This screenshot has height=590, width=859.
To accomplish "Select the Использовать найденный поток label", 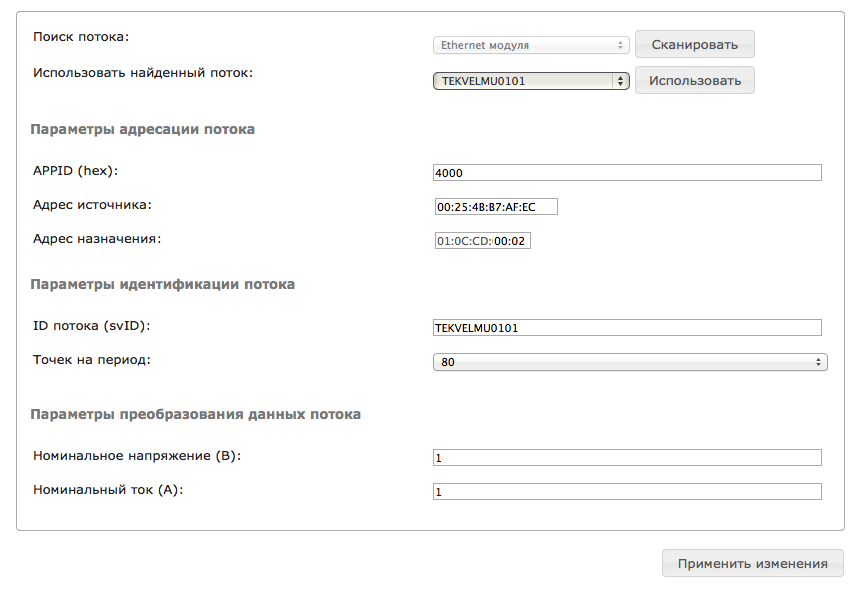I will (x=143, y=73).
